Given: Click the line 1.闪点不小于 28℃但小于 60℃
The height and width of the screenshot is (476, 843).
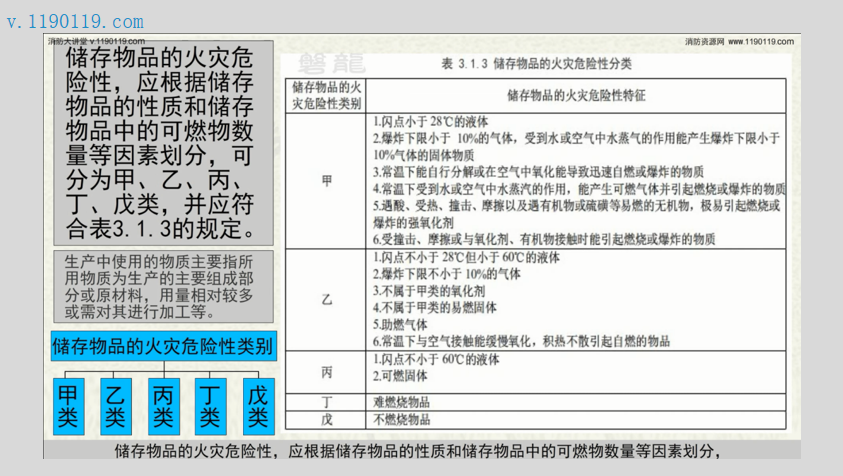Looking at the screenshot, I should tap(466, 258).
